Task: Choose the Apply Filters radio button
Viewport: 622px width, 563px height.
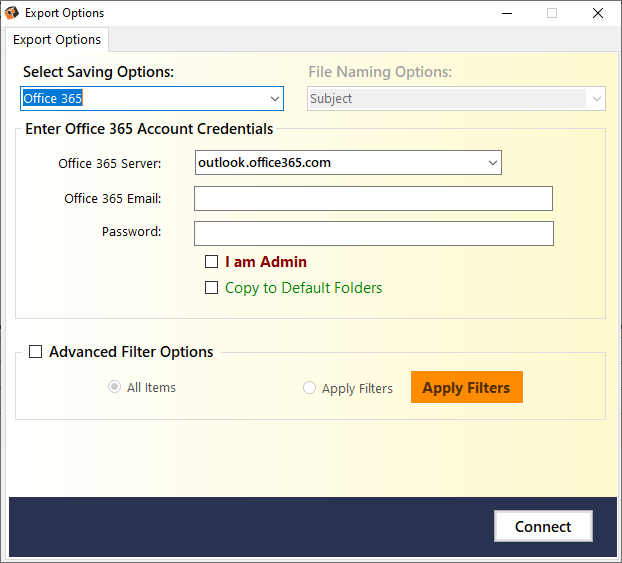Action: [309, 389]
